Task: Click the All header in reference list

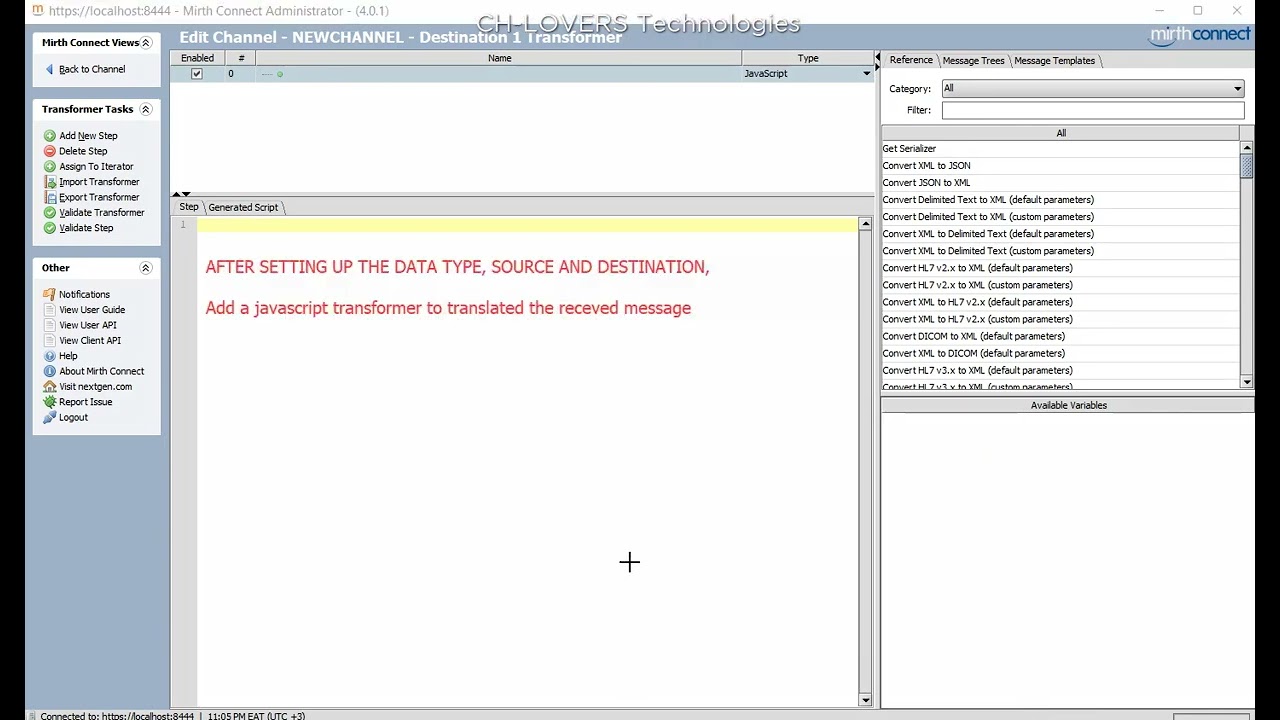Action: (1060, 133)
